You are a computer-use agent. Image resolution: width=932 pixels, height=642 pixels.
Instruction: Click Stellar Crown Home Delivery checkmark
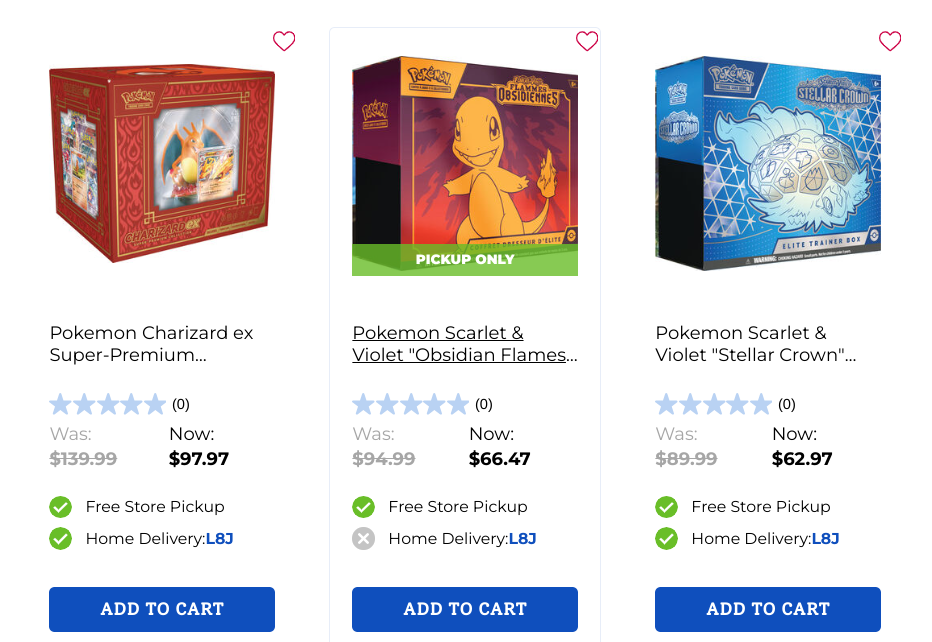coord(667,539)
